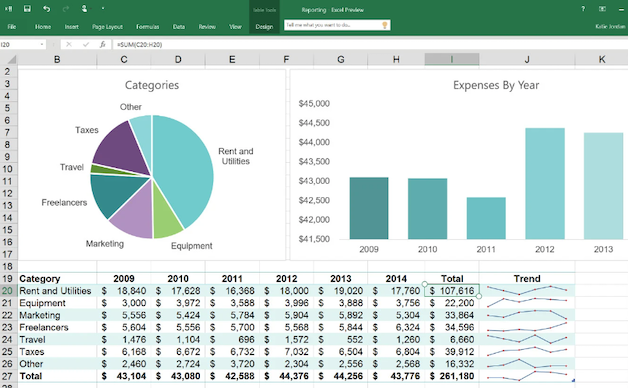Select row 27 header
This screenshot has height=388, width=628.
pyautogui.click(x=8, y=376)
